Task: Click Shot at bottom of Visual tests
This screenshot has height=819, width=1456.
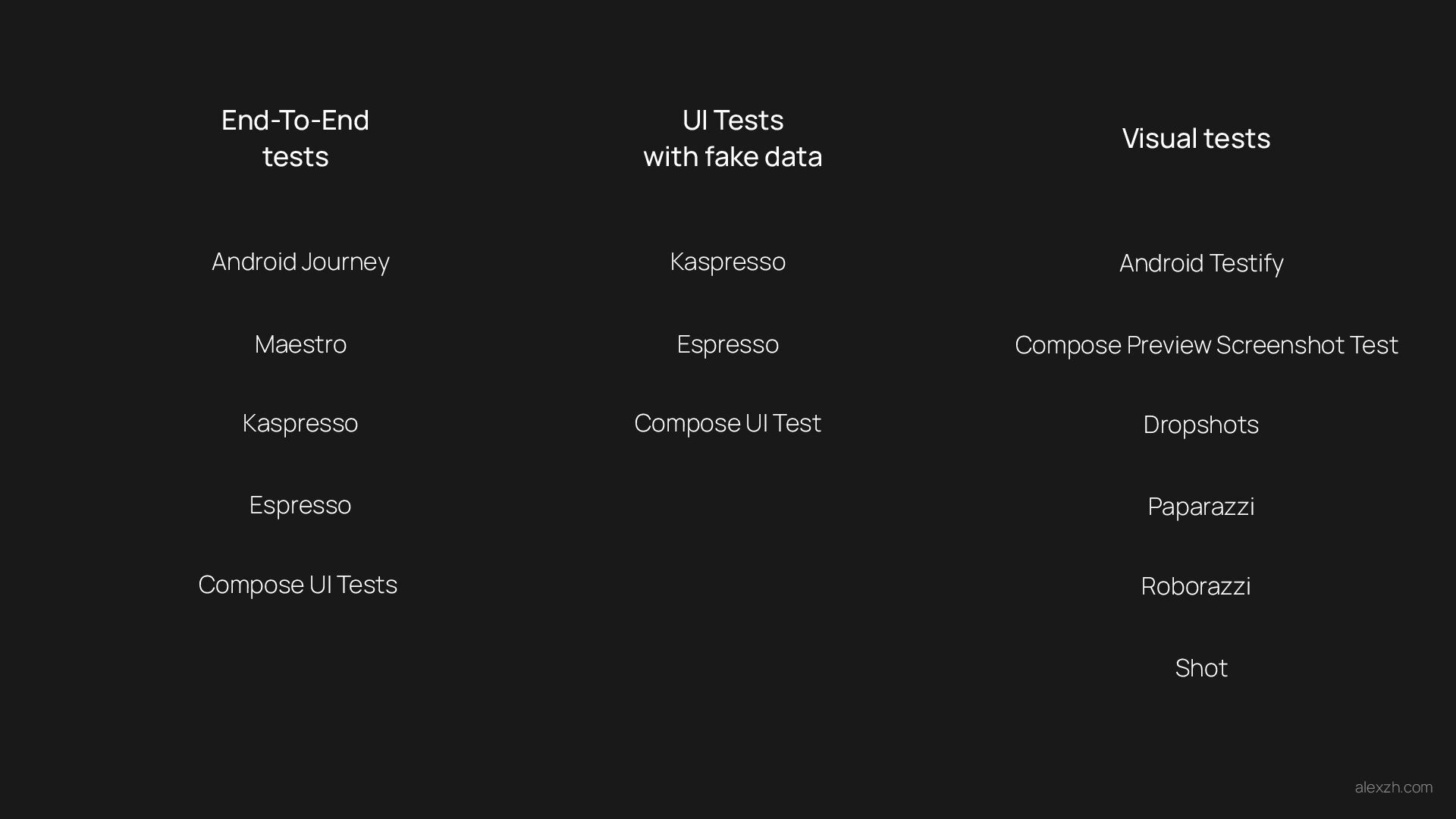Action: pos(1201,668)
